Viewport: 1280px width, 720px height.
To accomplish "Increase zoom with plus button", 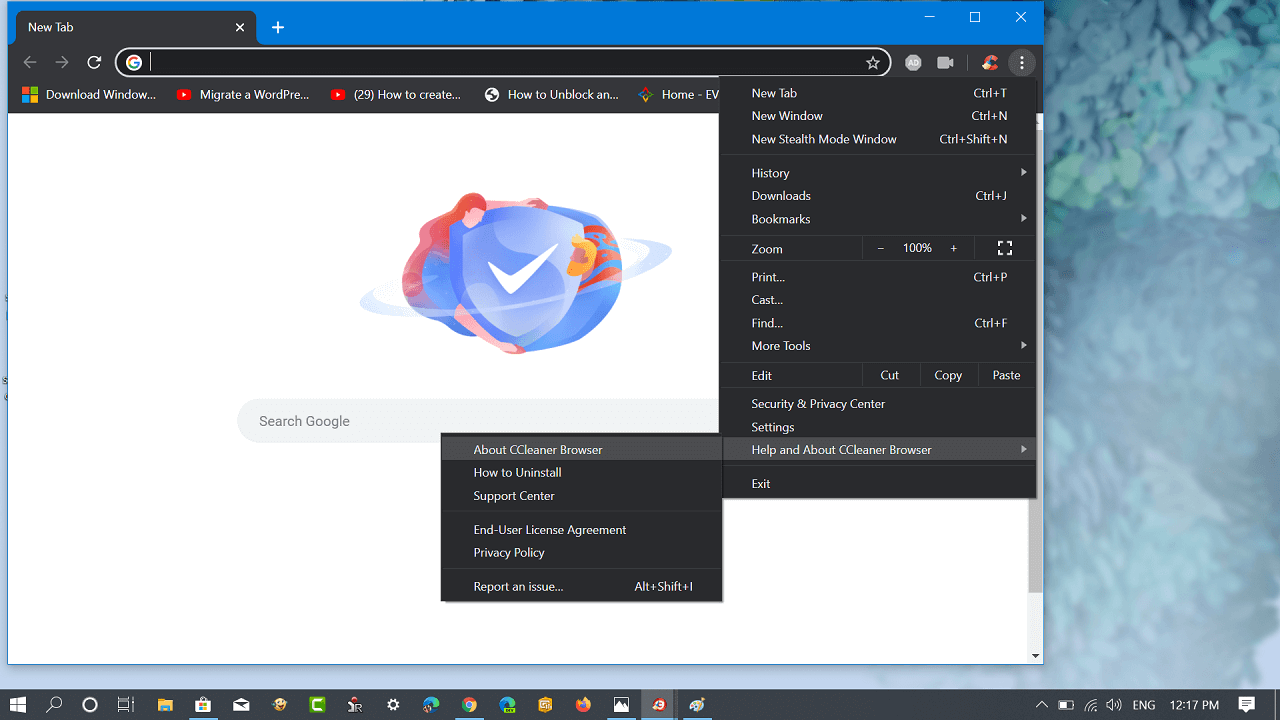I will pyautogui.click(x=954, y=248).
